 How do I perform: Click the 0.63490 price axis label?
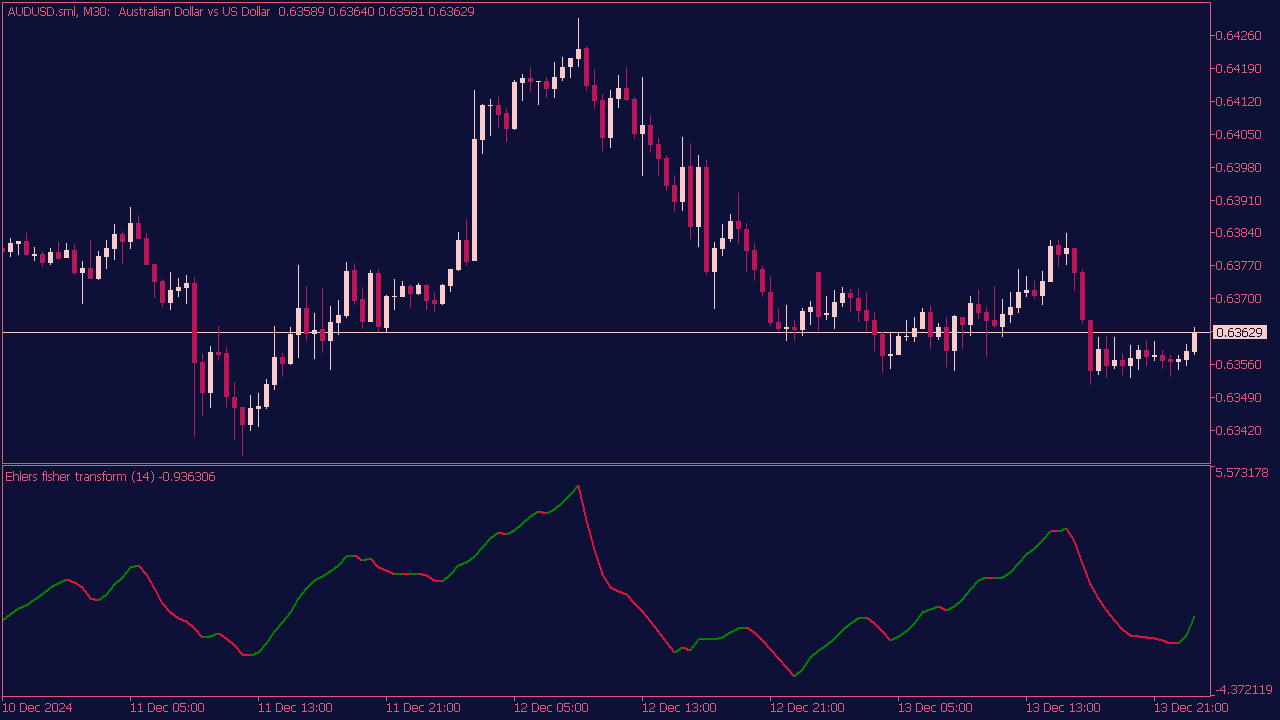coord(1237,398)
